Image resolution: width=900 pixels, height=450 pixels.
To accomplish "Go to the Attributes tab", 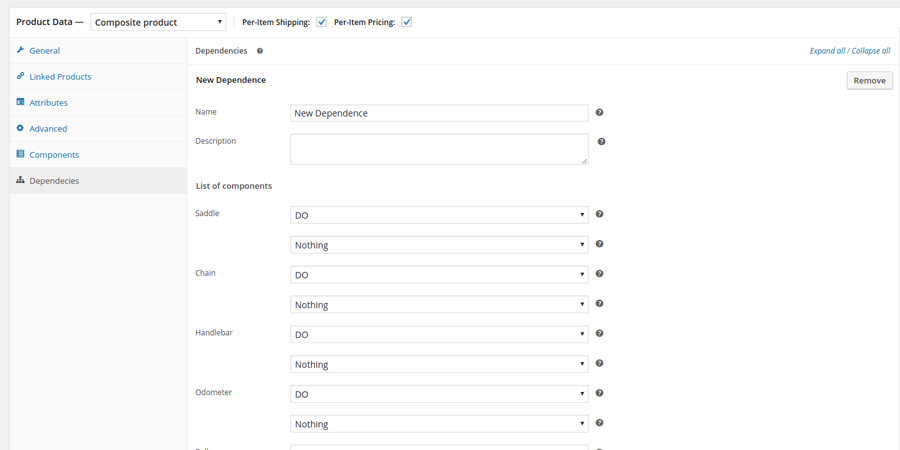I will [x=48, y=103].
